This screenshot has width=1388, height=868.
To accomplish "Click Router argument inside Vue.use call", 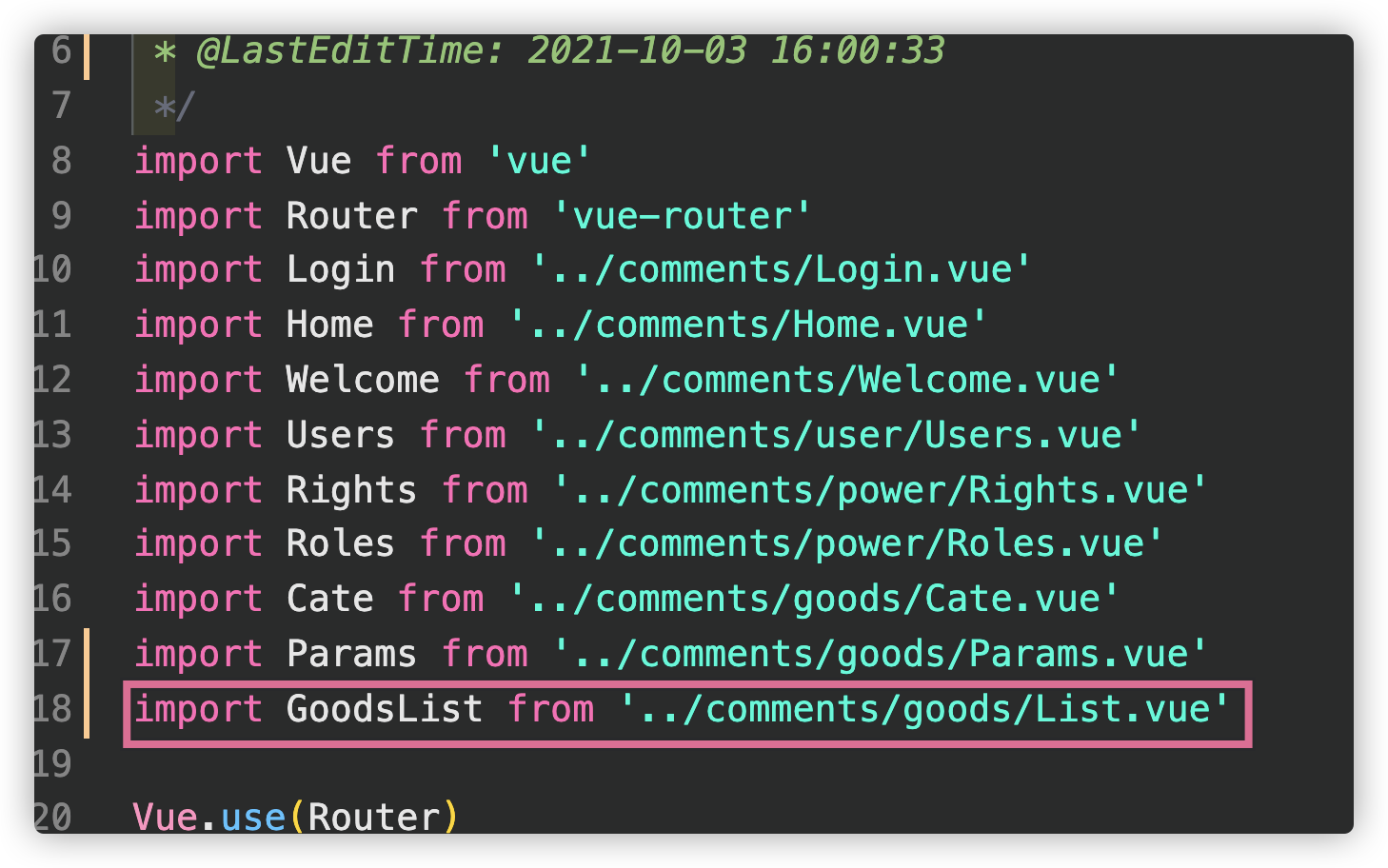I will click(x=373, y=818).
